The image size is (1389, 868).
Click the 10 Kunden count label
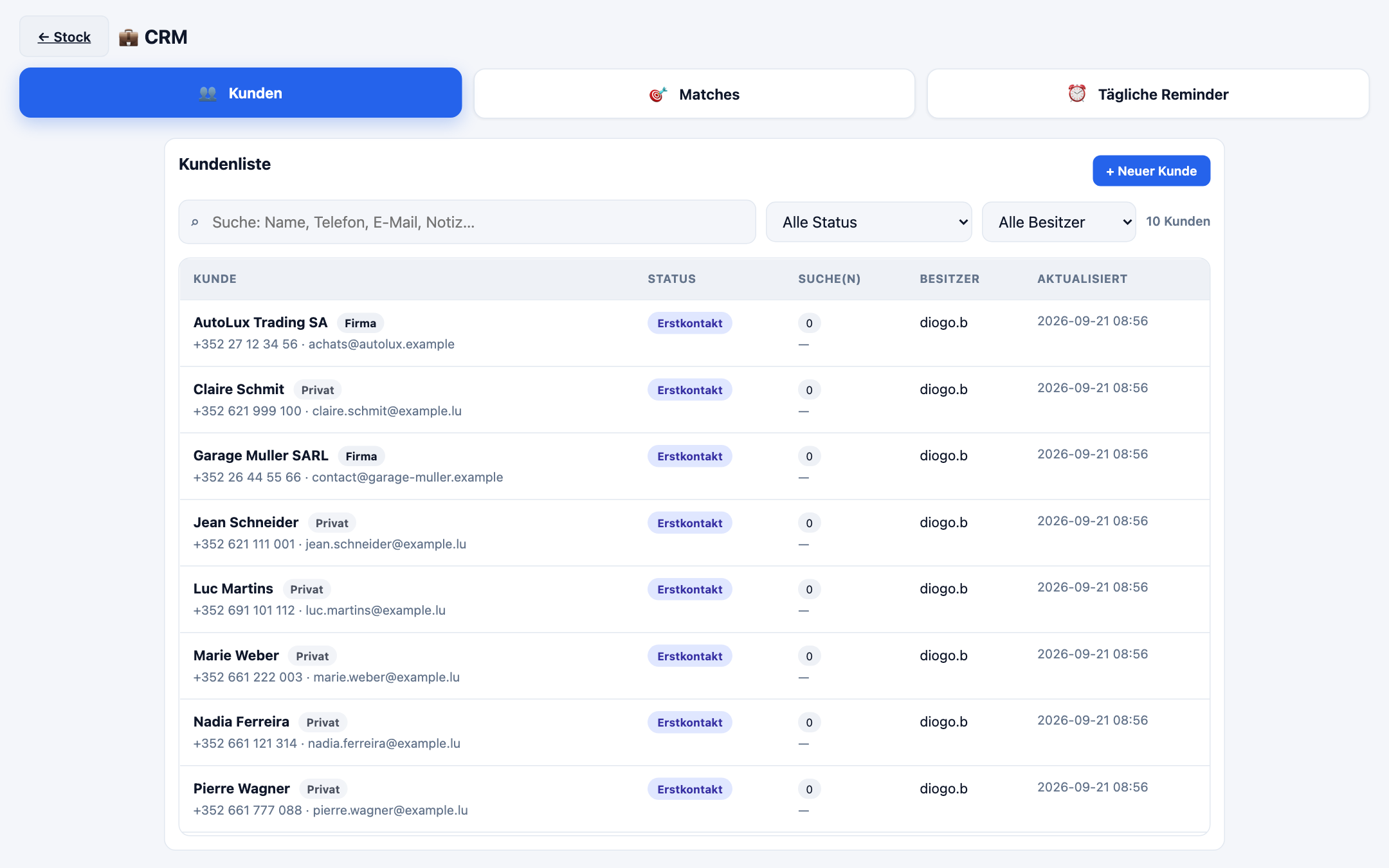[x=1177, y=221]
